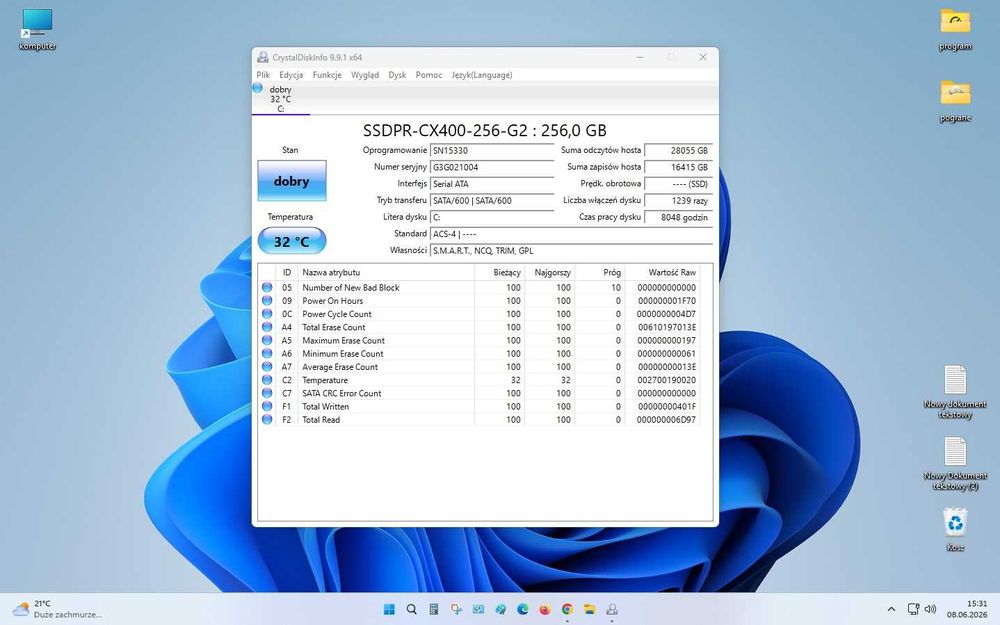Click status icon for Temperature attribute row

(x=267, y=380)
